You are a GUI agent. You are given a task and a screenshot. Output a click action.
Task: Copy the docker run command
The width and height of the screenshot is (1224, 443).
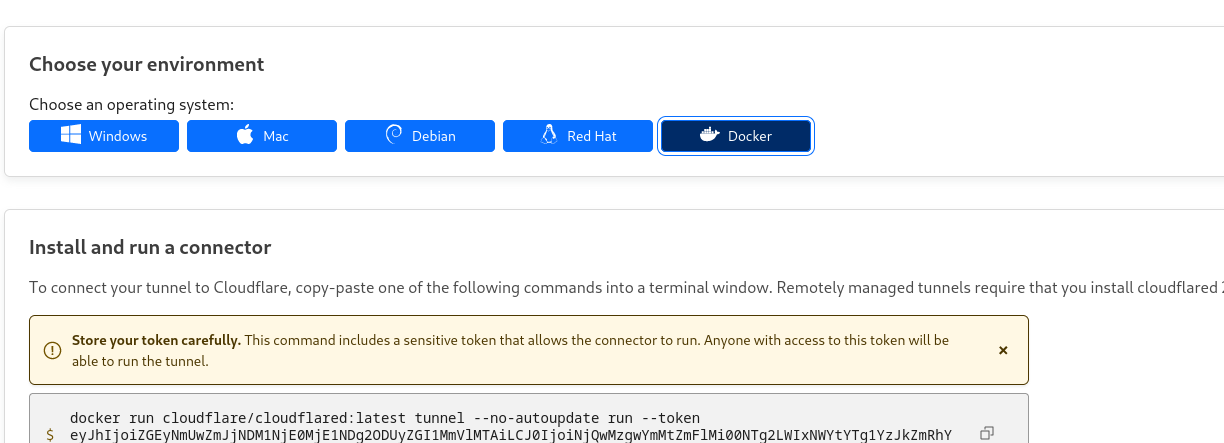(x=987, y=433)
